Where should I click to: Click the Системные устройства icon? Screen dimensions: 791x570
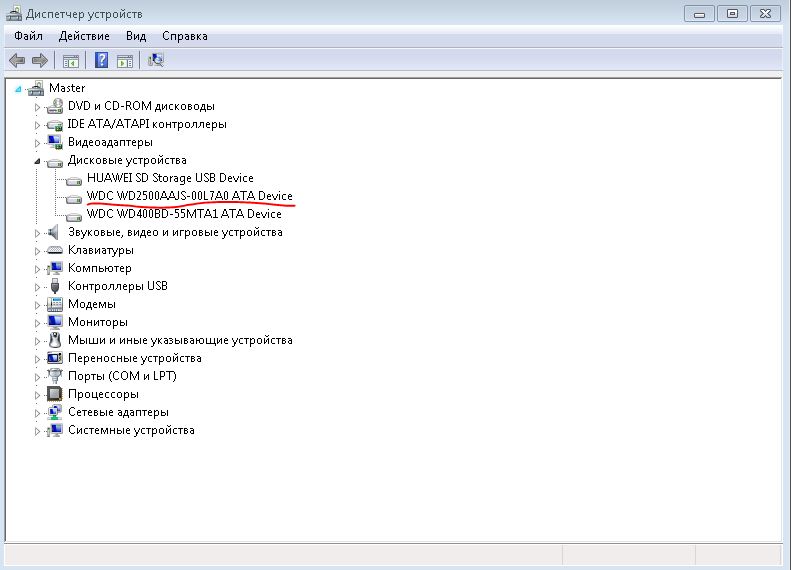[54, 430]
